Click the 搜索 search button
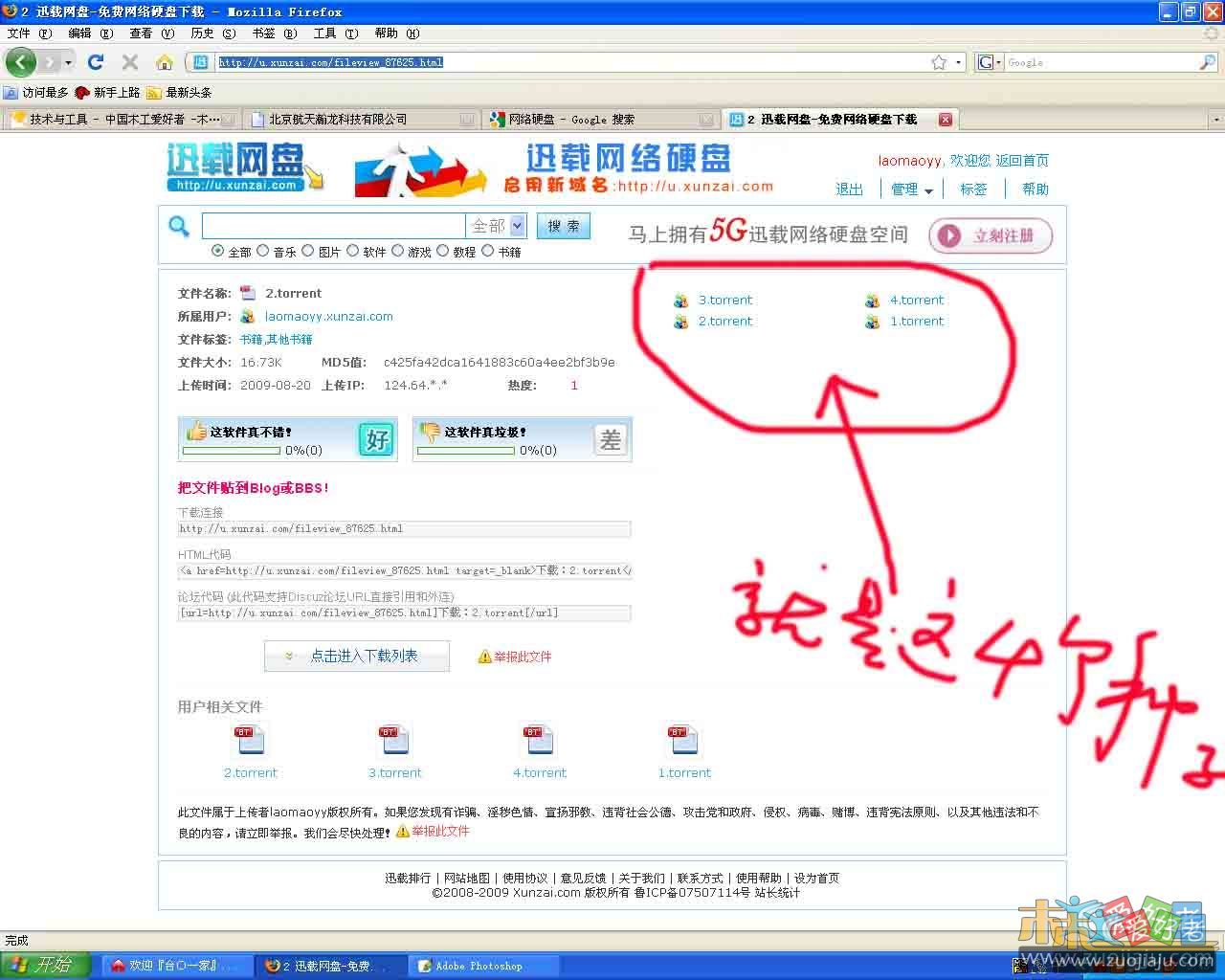 pos(563,226)
